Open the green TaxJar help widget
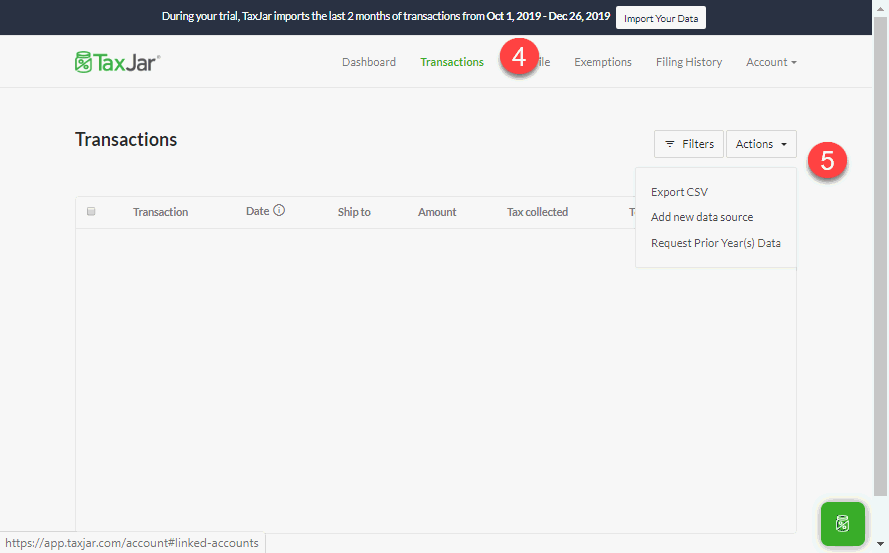The width and height of the screenshot is (889, 553). point(842,523)
